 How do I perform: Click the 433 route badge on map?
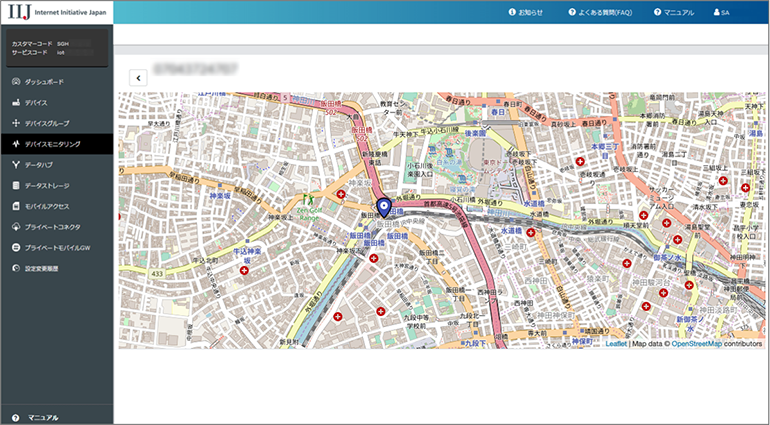coord(157,273)
